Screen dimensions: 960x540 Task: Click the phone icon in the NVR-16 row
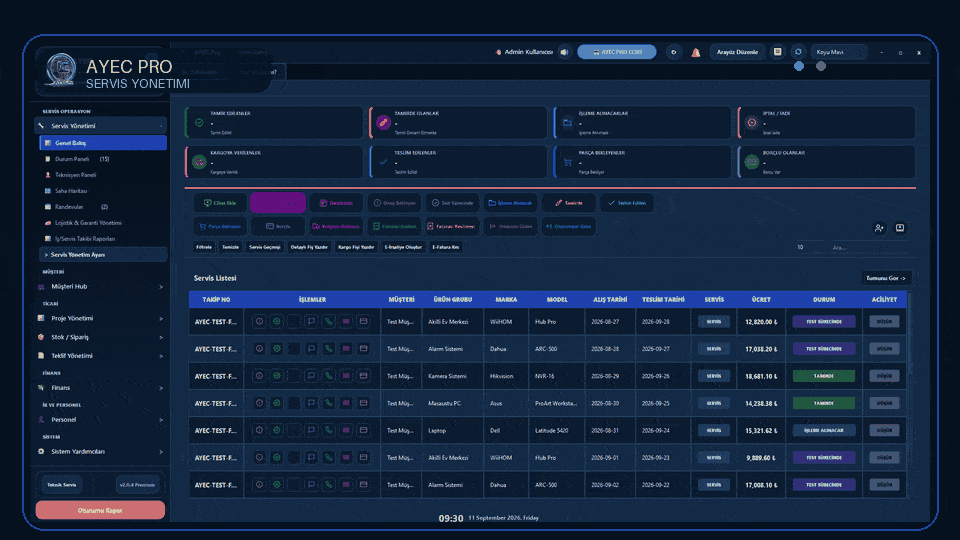pos(329,376)
